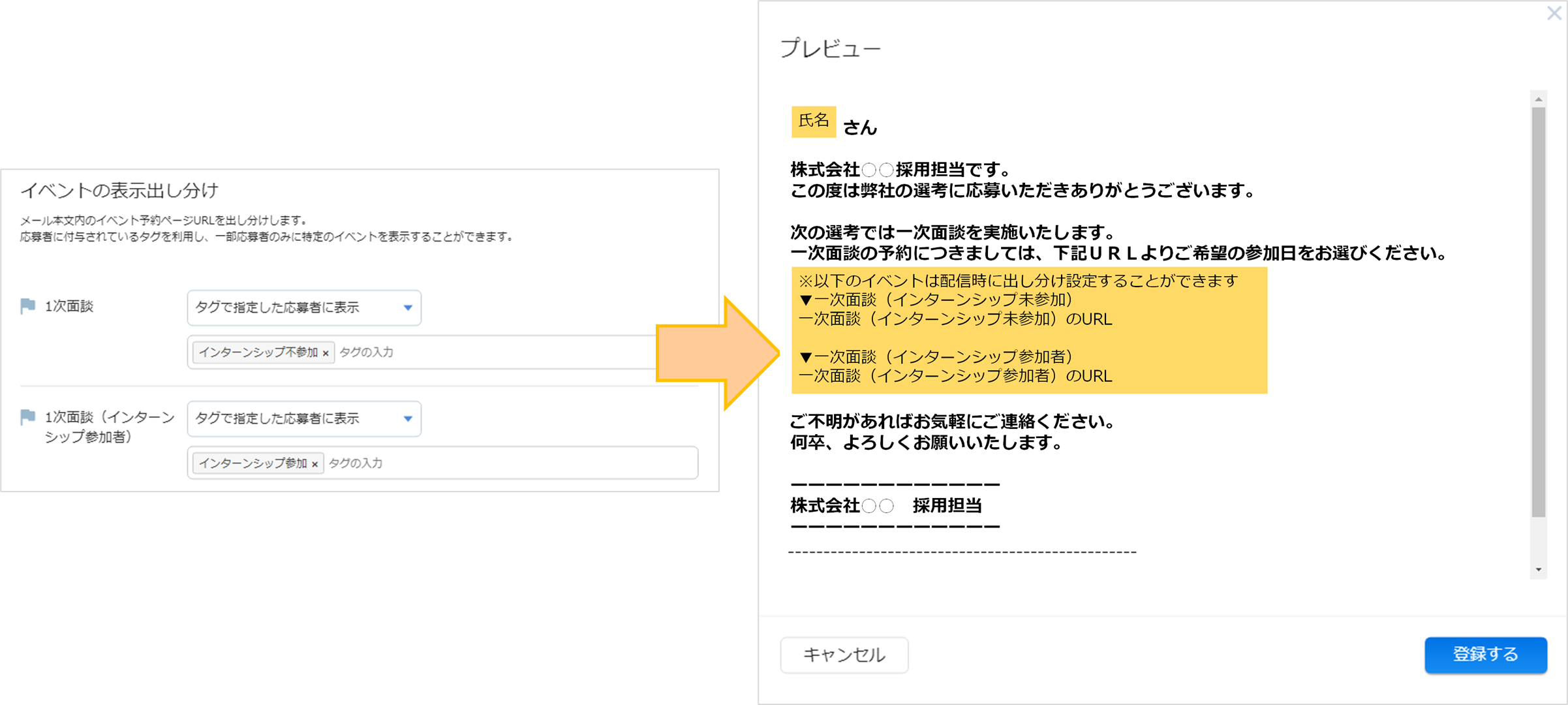The width and height of the screenshot is (1568, 705).
Task: Click the preview scrollbar down arrow
Action: click(x=1539, y=570)
